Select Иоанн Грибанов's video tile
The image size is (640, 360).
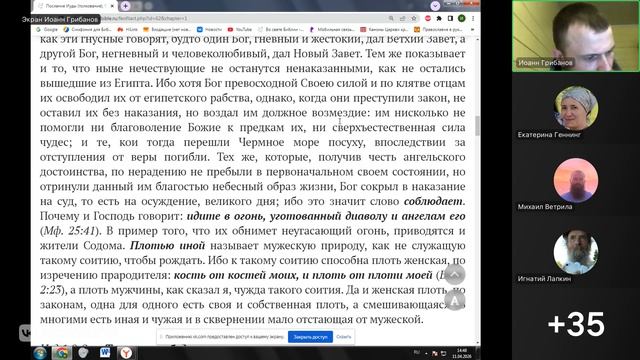tap(576, 36)
